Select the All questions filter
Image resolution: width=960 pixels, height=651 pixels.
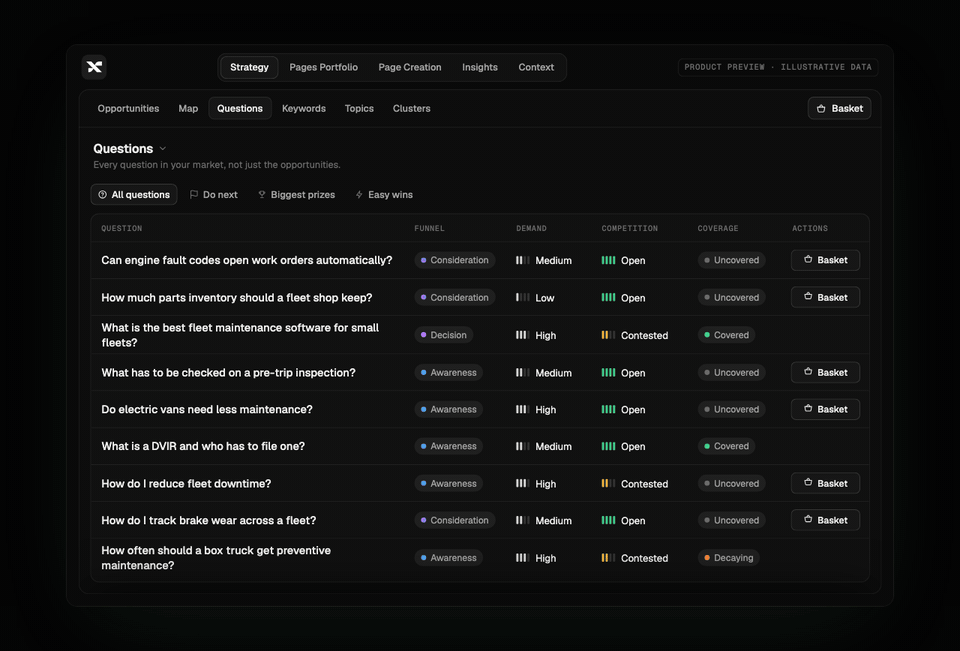pos(134,195)
